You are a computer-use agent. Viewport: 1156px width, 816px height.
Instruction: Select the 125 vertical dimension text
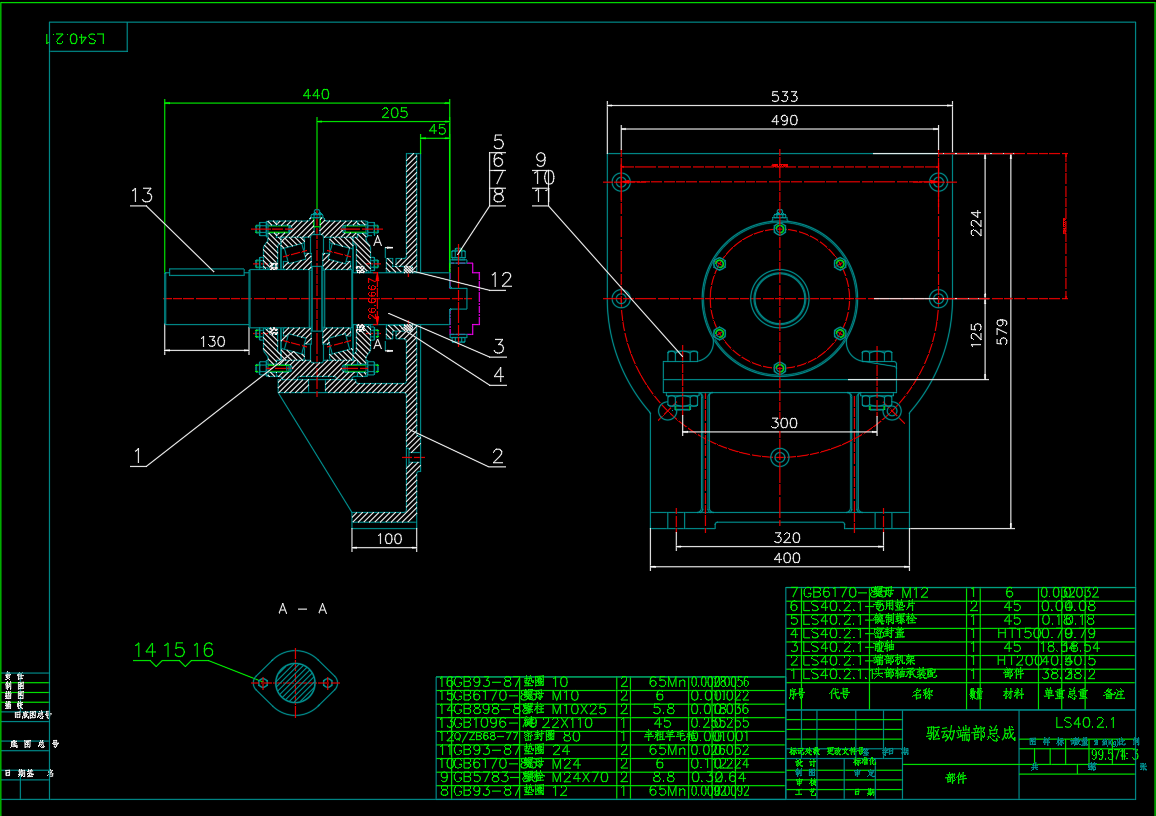pos(977,333)
